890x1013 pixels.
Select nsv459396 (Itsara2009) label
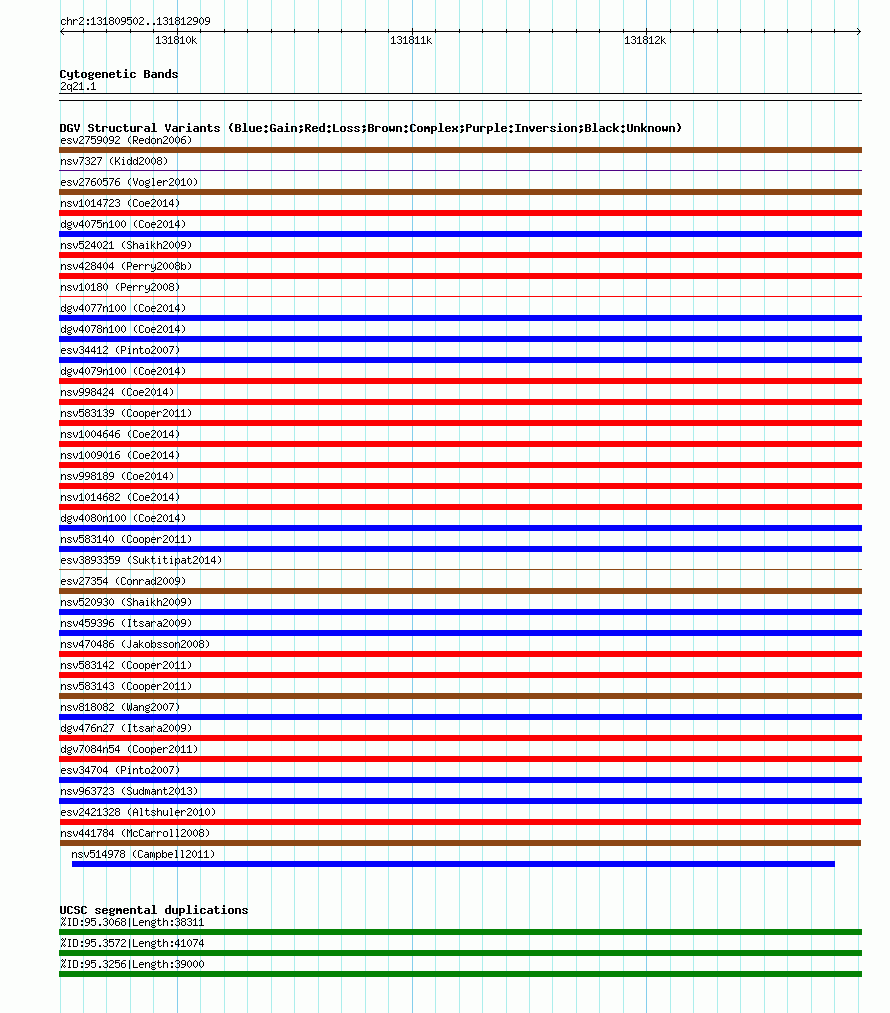(126, 623)
